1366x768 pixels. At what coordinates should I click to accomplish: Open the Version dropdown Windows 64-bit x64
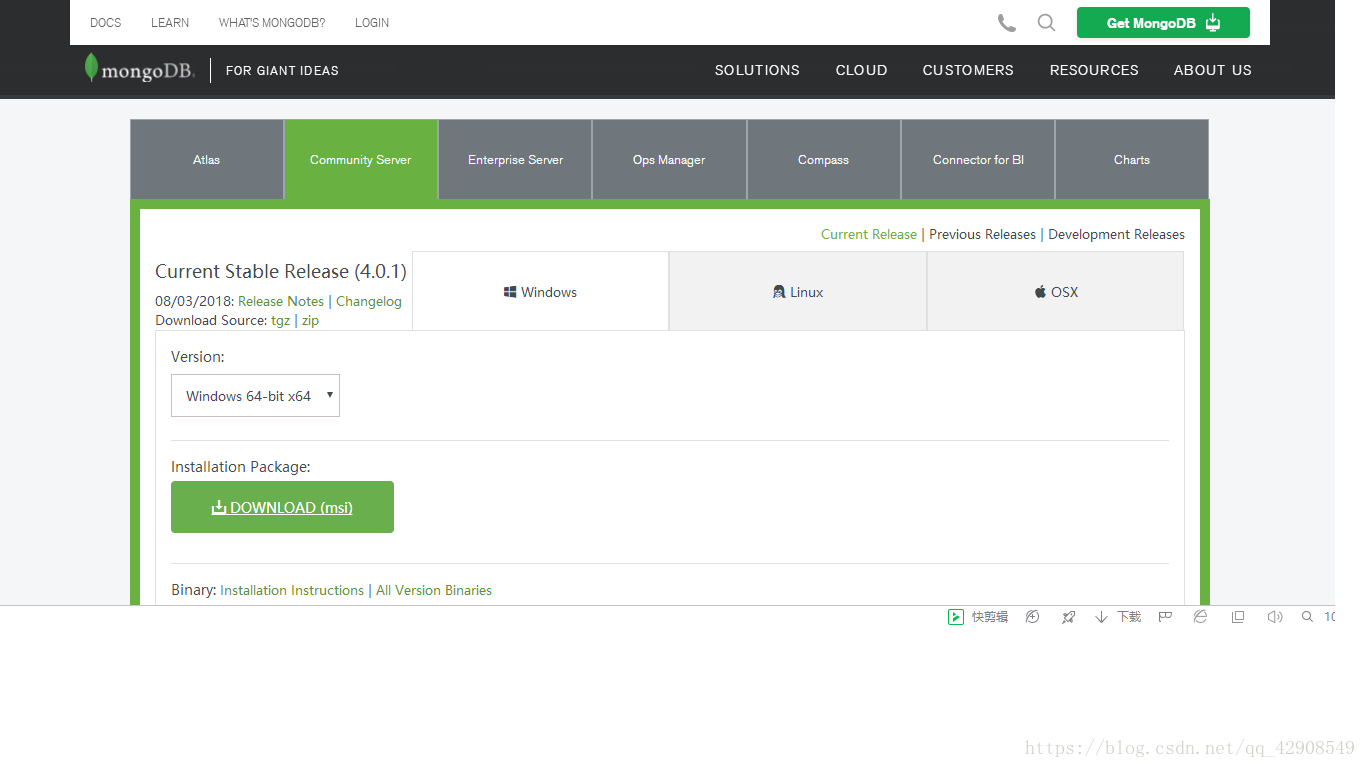pos(255,396)
